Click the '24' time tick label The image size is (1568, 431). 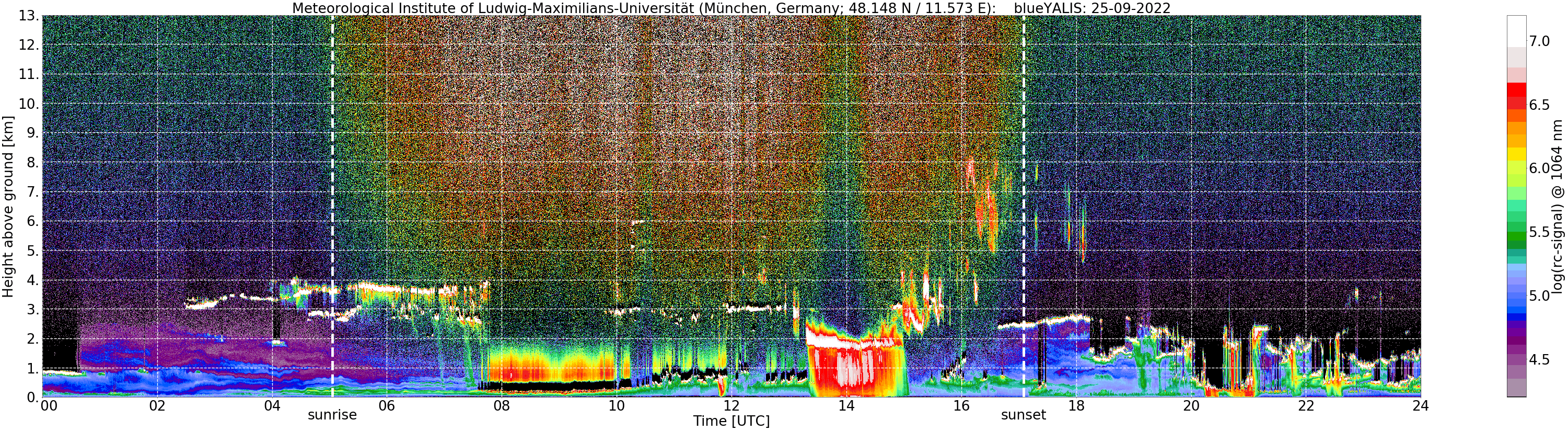coord(1421,405)
